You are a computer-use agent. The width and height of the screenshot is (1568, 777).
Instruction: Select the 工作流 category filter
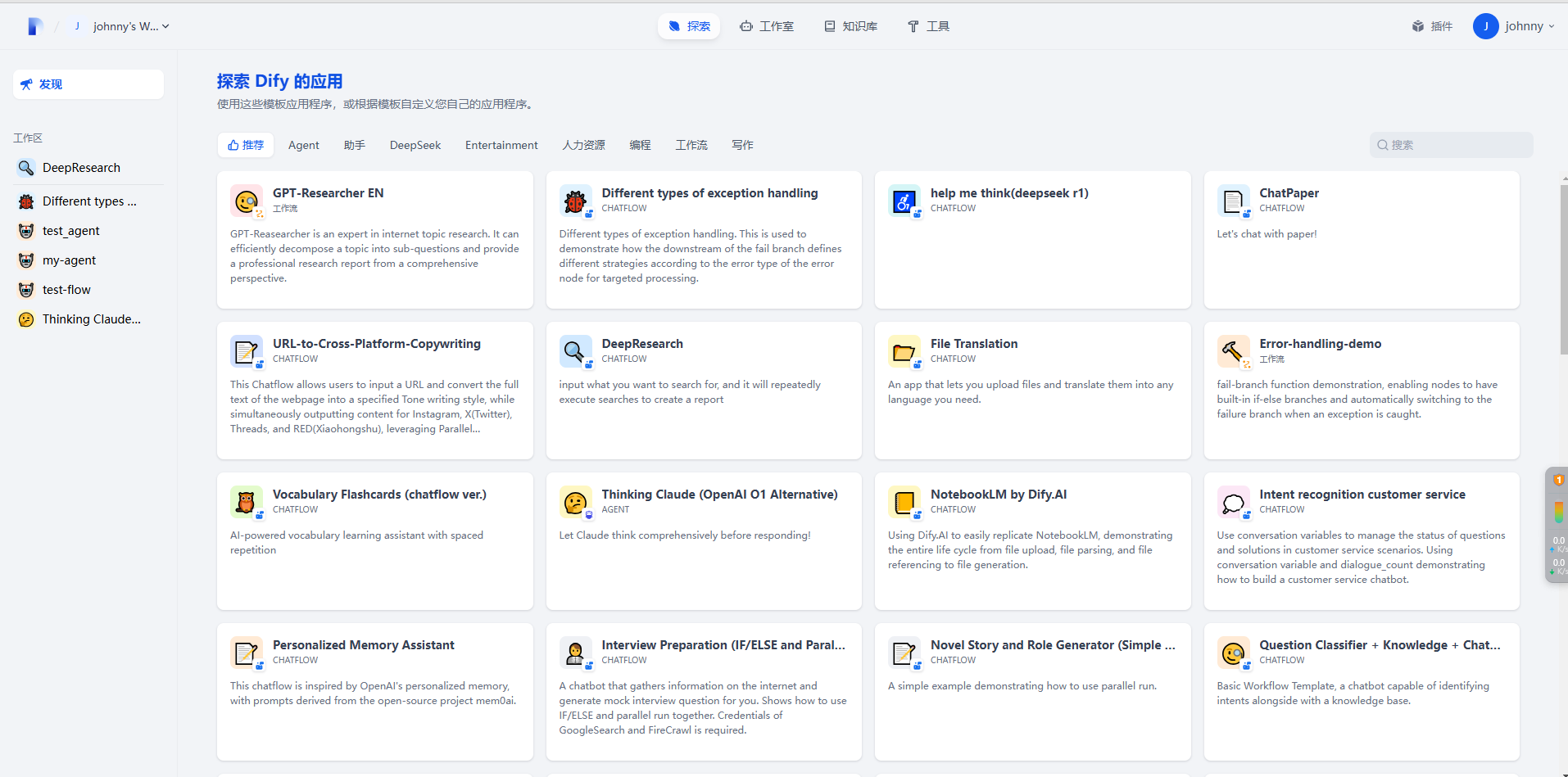point(691,145)
